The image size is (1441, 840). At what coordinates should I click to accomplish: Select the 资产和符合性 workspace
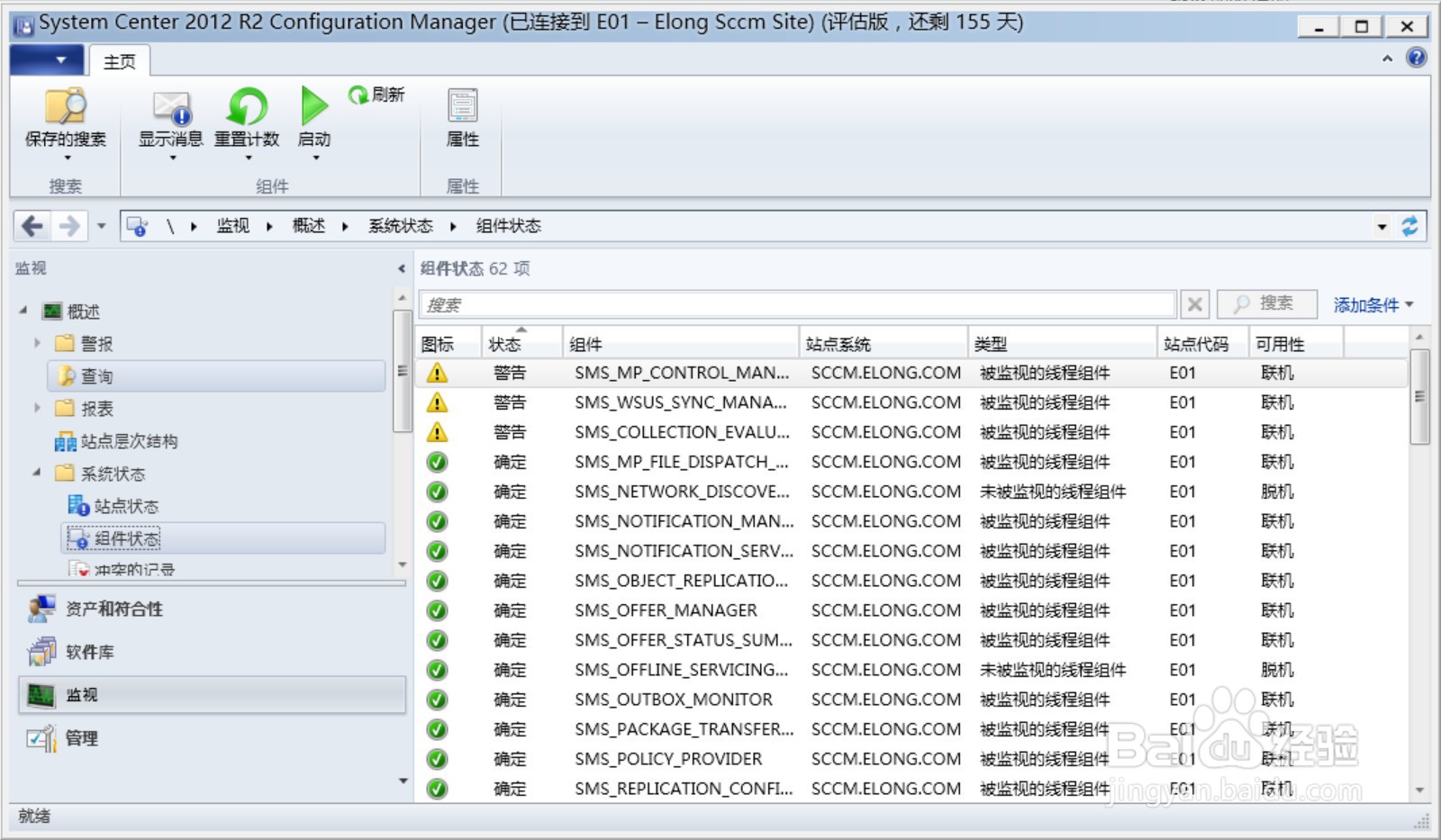212,610
